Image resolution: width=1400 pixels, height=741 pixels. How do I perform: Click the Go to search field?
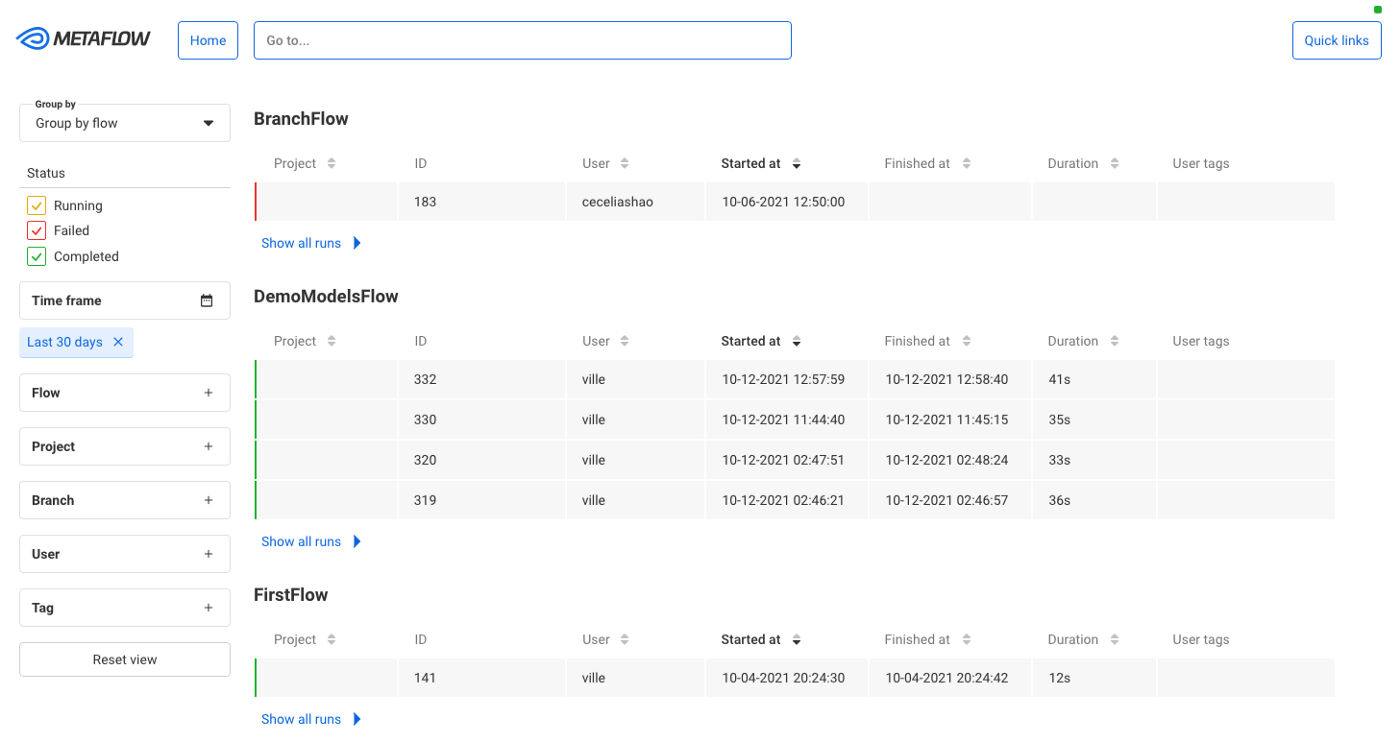click(x=523, y=40)
